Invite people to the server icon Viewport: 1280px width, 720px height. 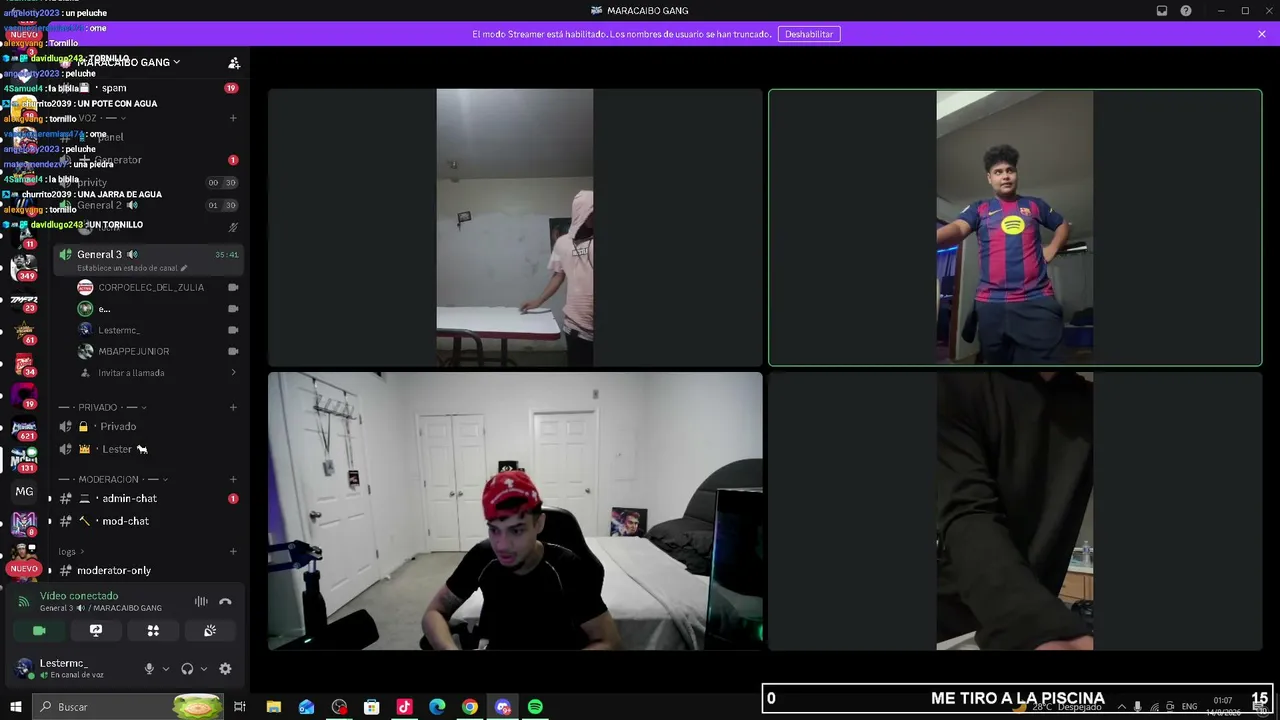point(234,63)
